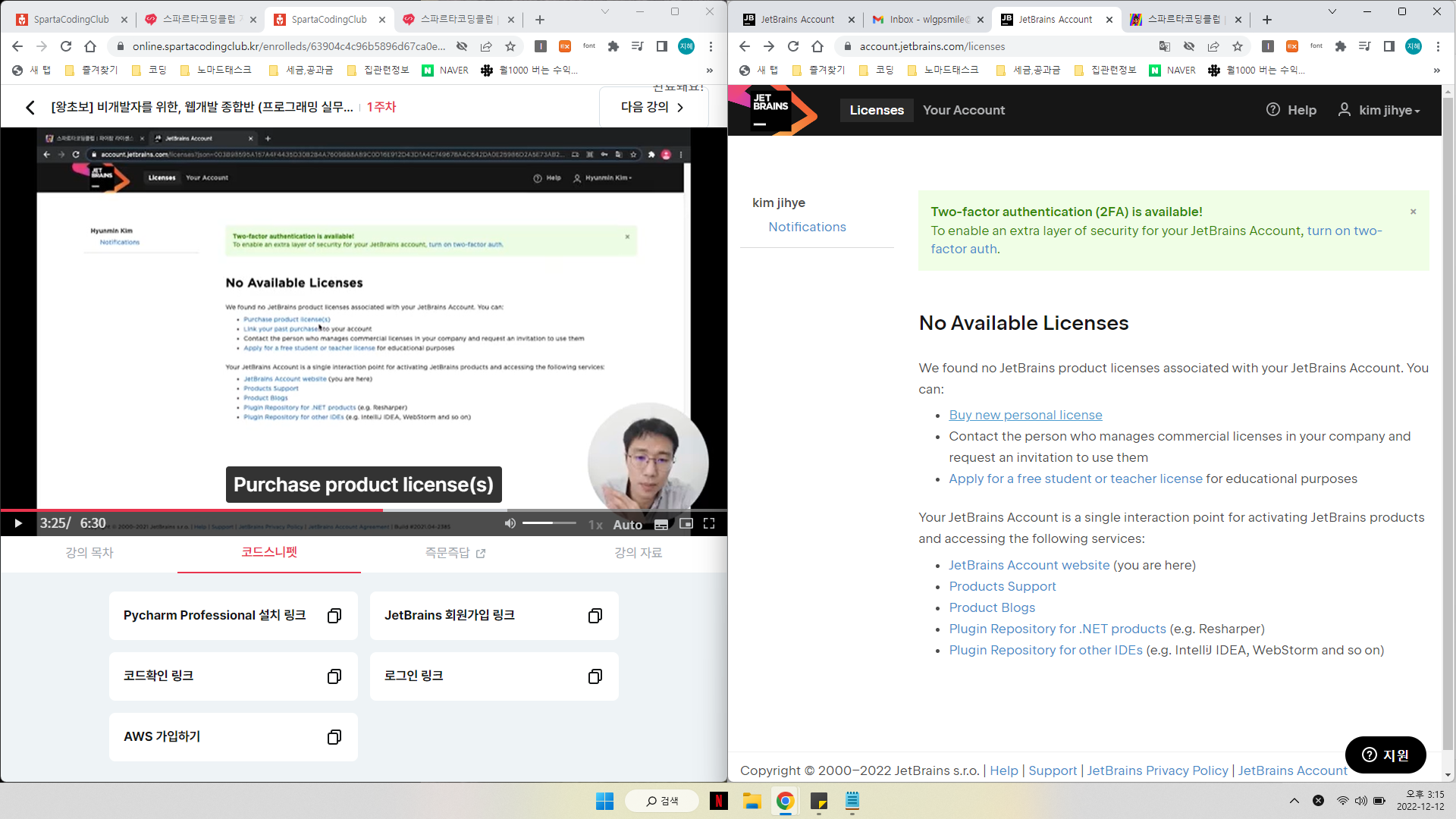Open the 강의 목차 tab
The image size is (1456, 819).
[x=89, y=553]
